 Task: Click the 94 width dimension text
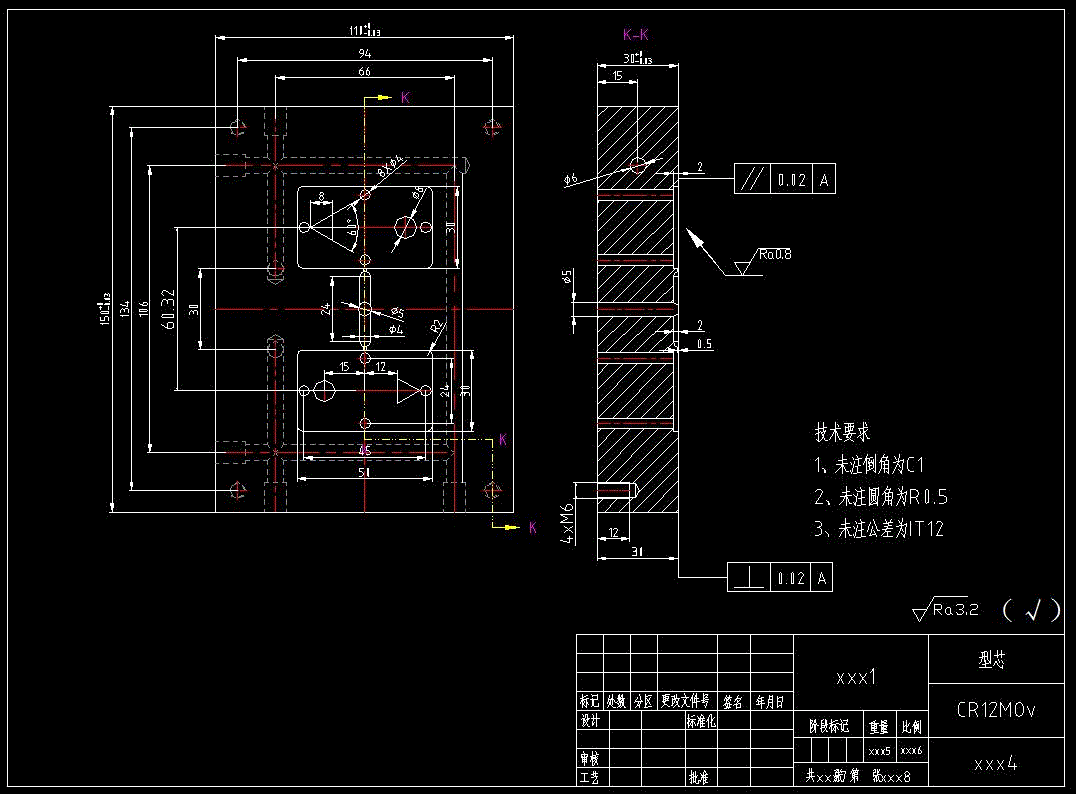(365, 53)
